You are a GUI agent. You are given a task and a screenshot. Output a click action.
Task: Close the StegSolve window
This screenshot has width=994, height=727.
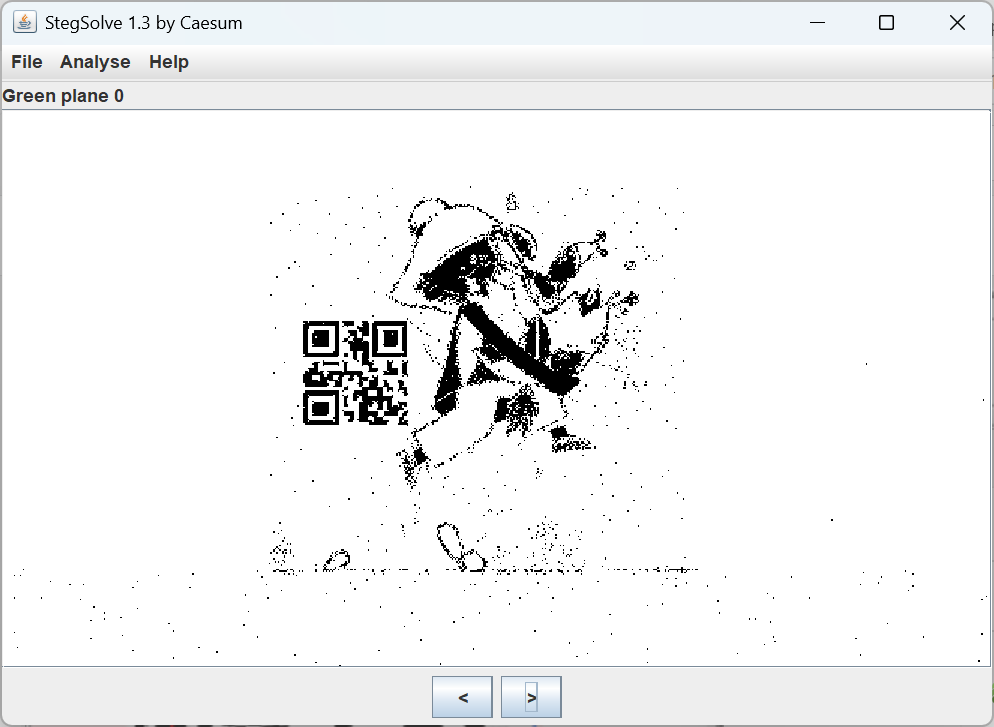tap(957, 23)
